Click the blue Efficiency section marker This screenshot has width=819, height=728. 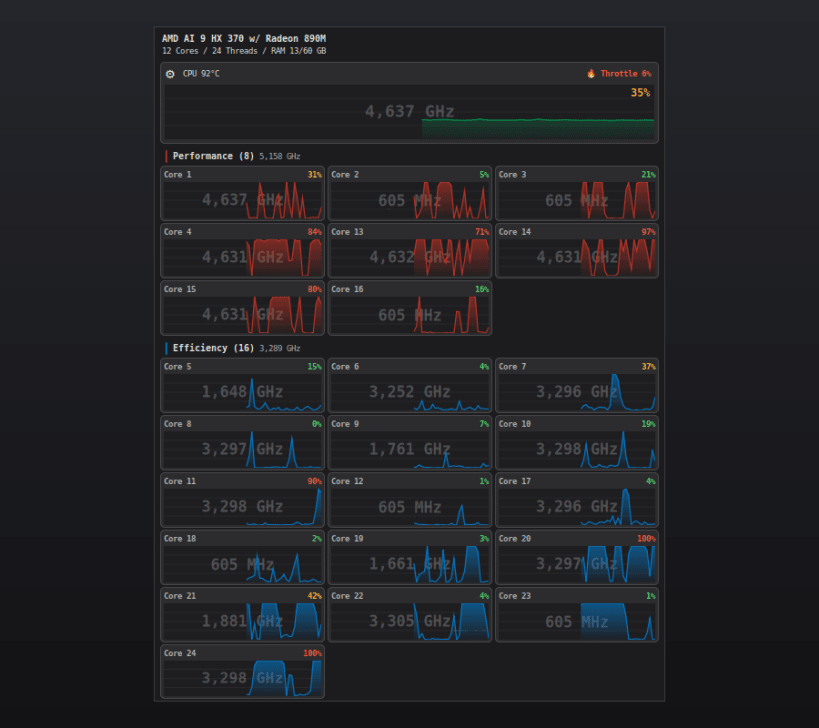point(166,348)
